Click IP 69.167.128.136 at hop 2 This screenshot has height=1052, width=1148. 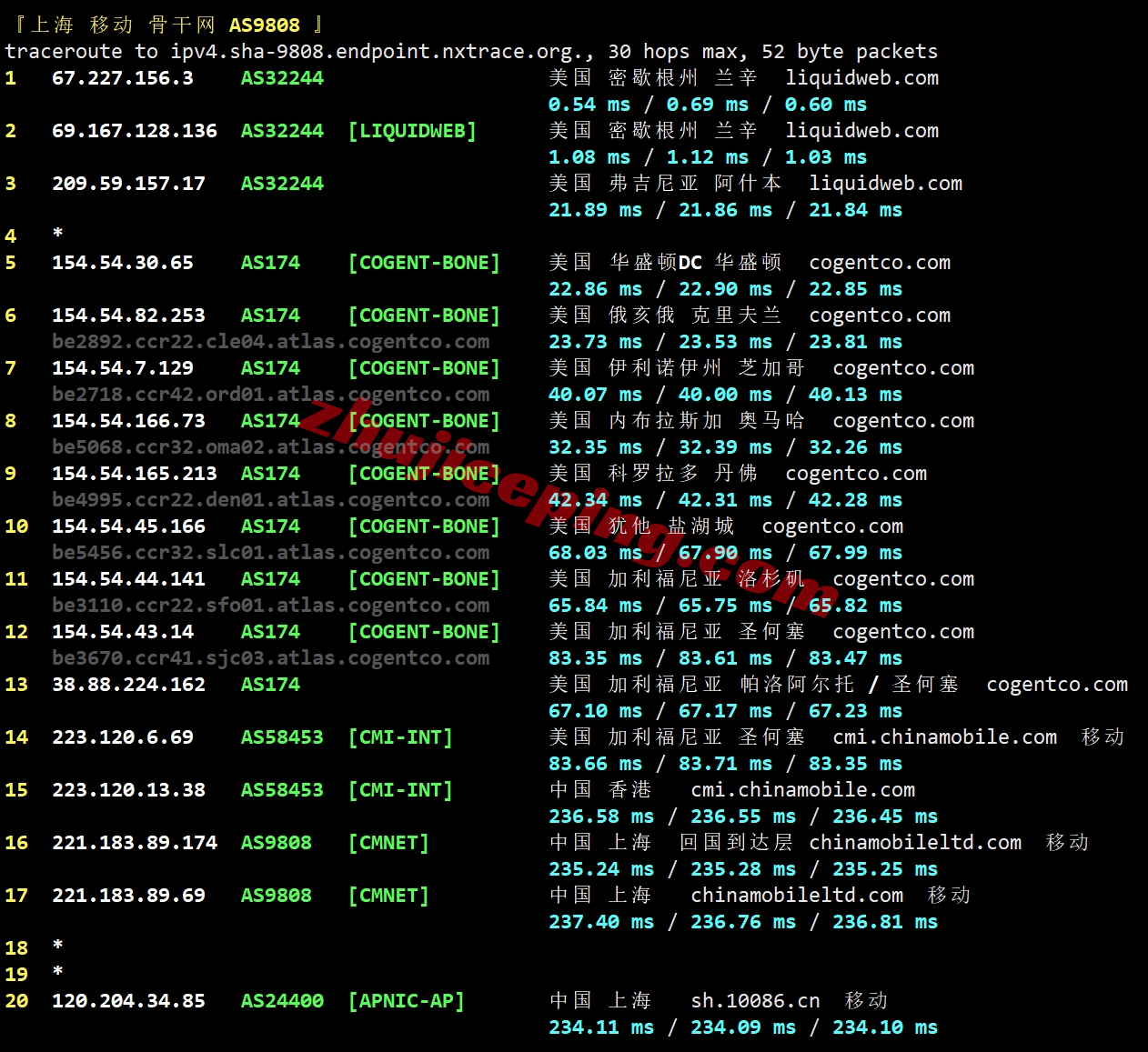tap(135, 131)
